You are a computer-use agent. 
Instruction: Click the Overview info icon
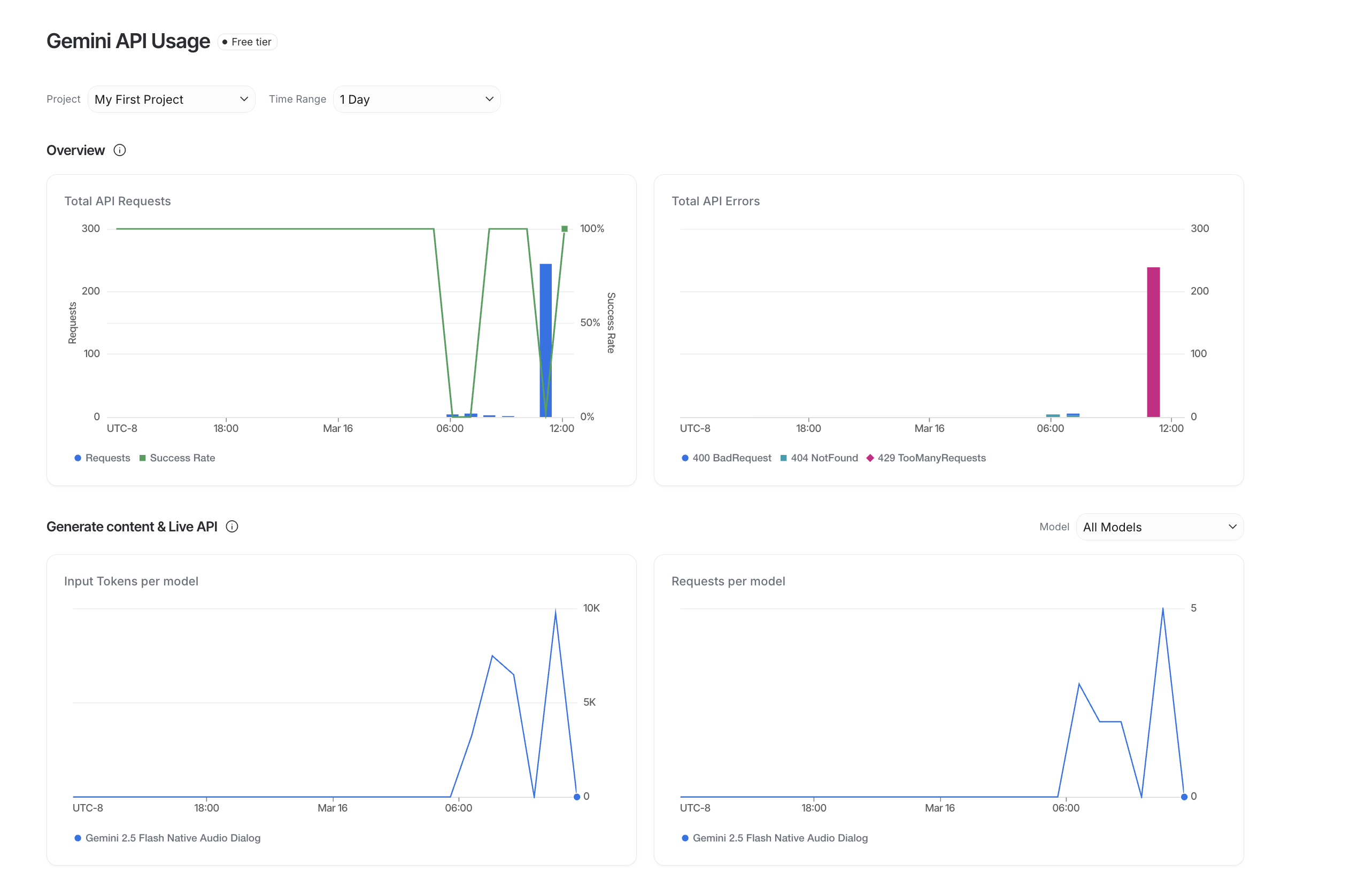click(x=119, y=150)
